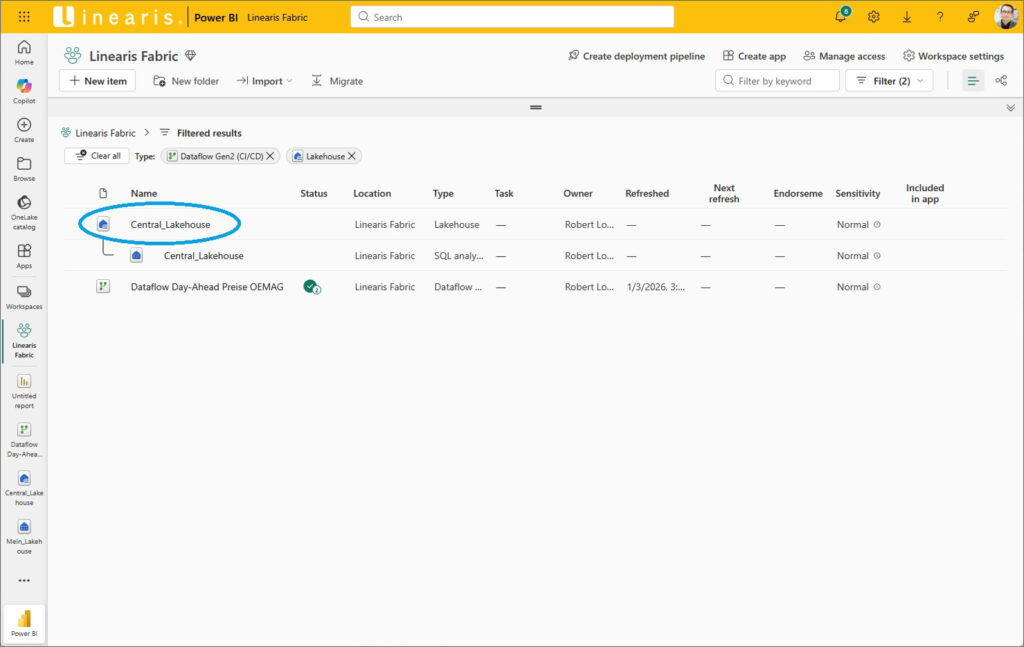Image resolution: width=1024 pixels, height=647 pixels.
Task: Open settings gear in header
Action: pyautogui.click(x=873, y=17)
